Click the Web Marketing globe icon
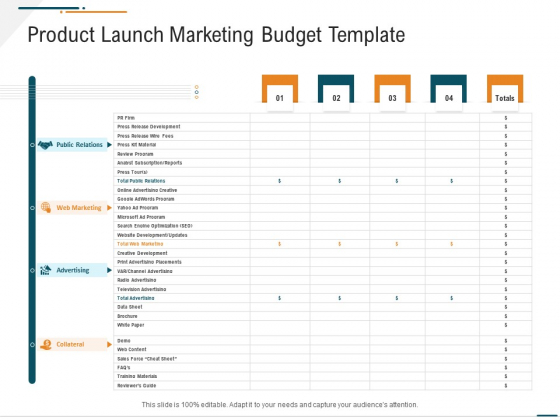The width and height of the screenshot is (560, 420). 46,208
